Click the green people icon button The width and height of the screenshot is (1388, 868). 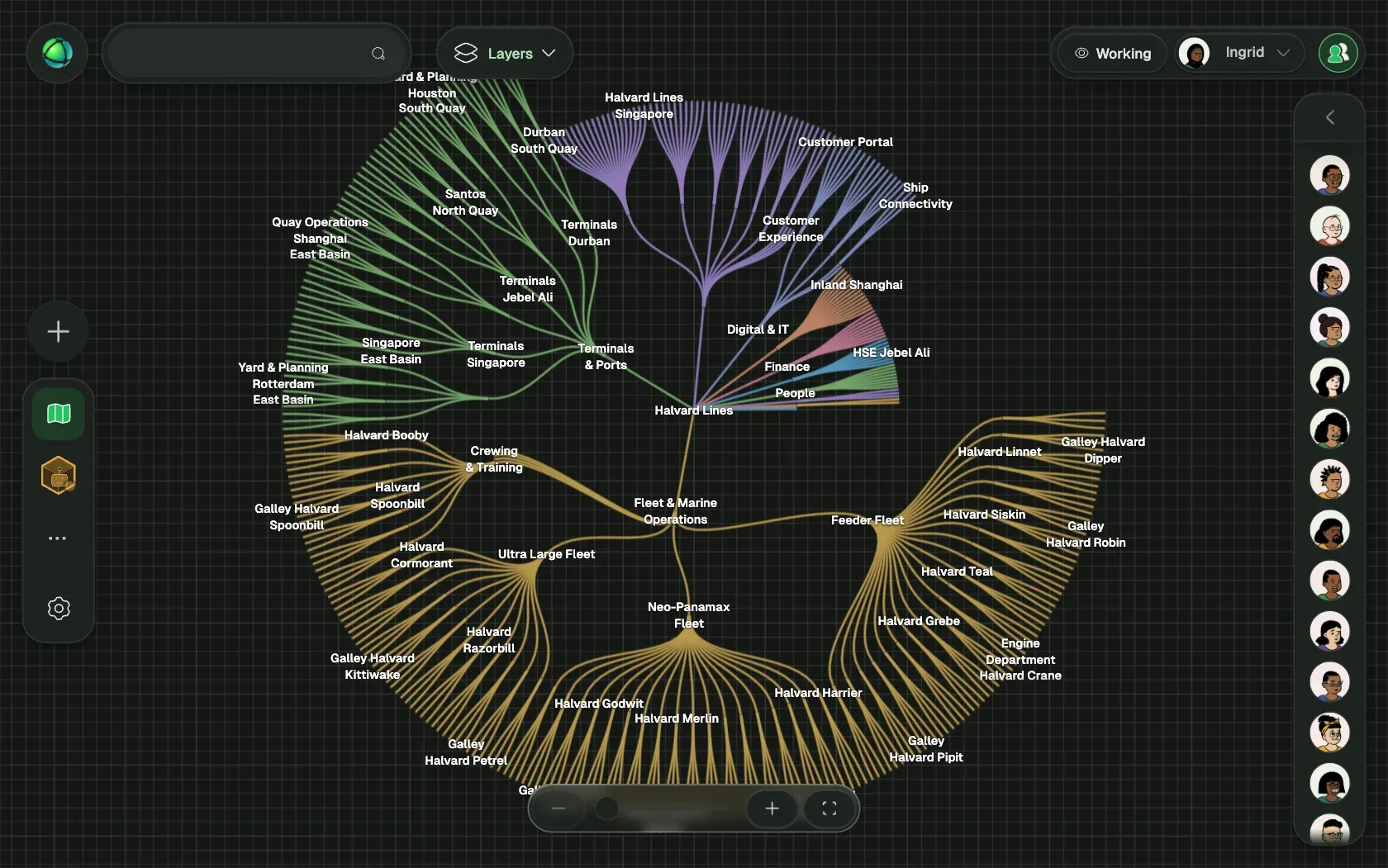pyautogui.click(x=1338, y=53)
